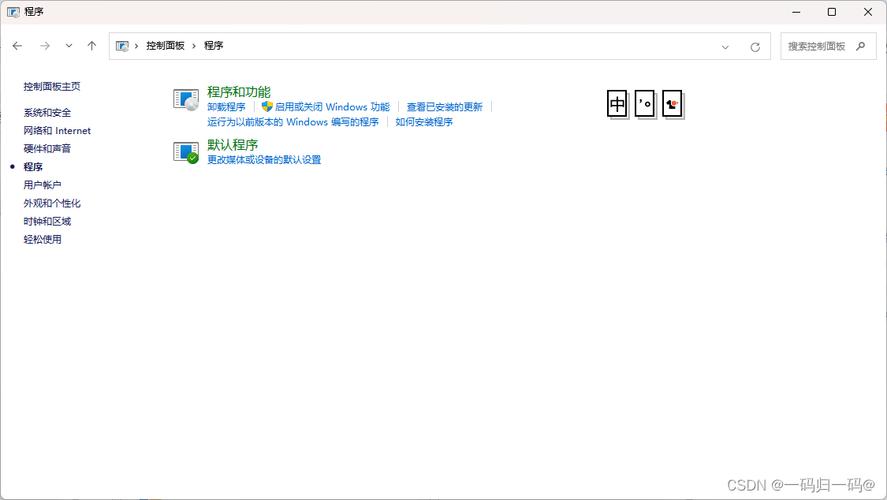Image resolution: width=887 pixels, height=500 pixels.
Task: Click 如何安装程序 link
Action: click(x=424, y=122)
